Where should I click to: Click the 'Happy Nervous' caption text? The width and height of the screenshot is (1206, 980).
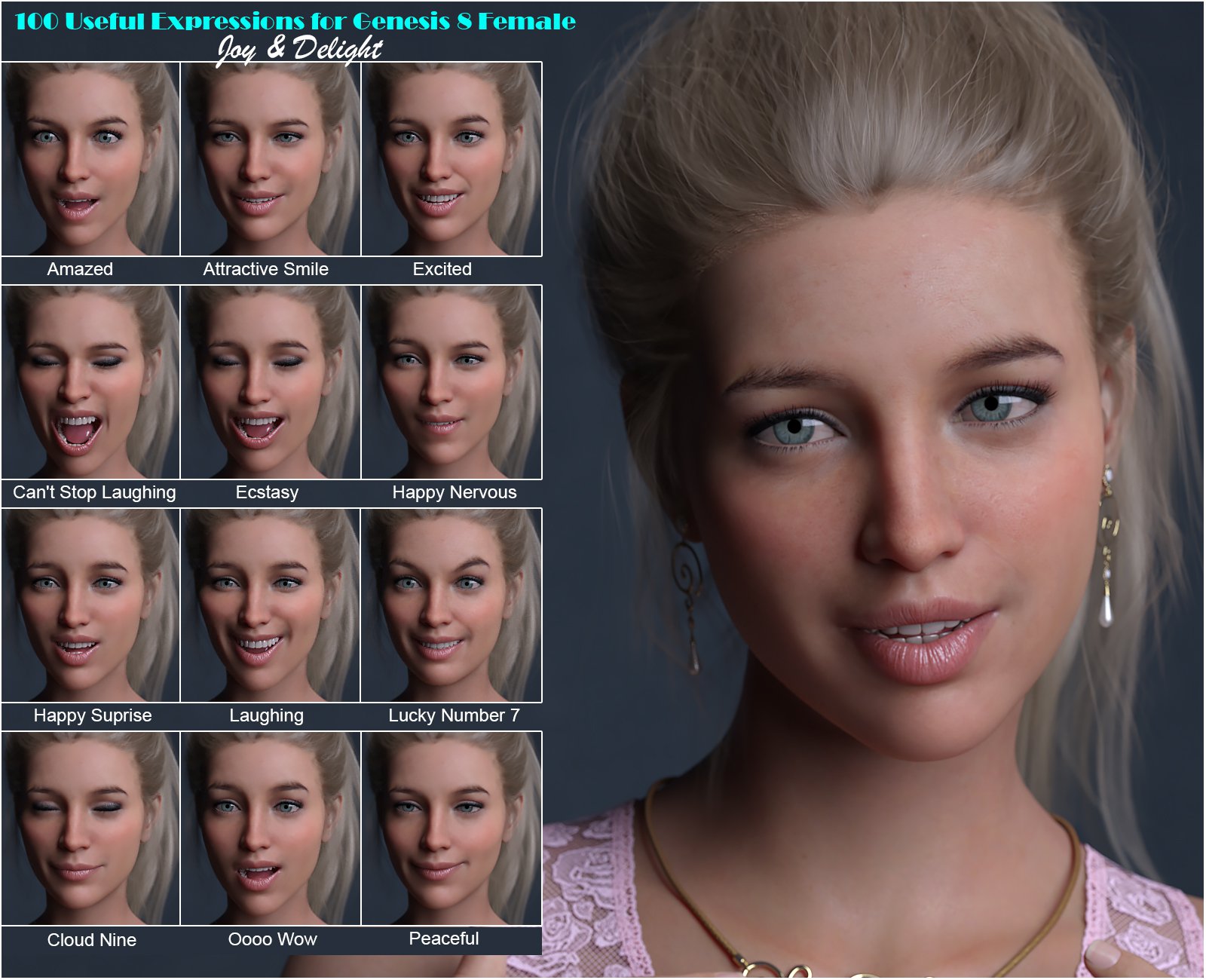click(x=455, y=493)
